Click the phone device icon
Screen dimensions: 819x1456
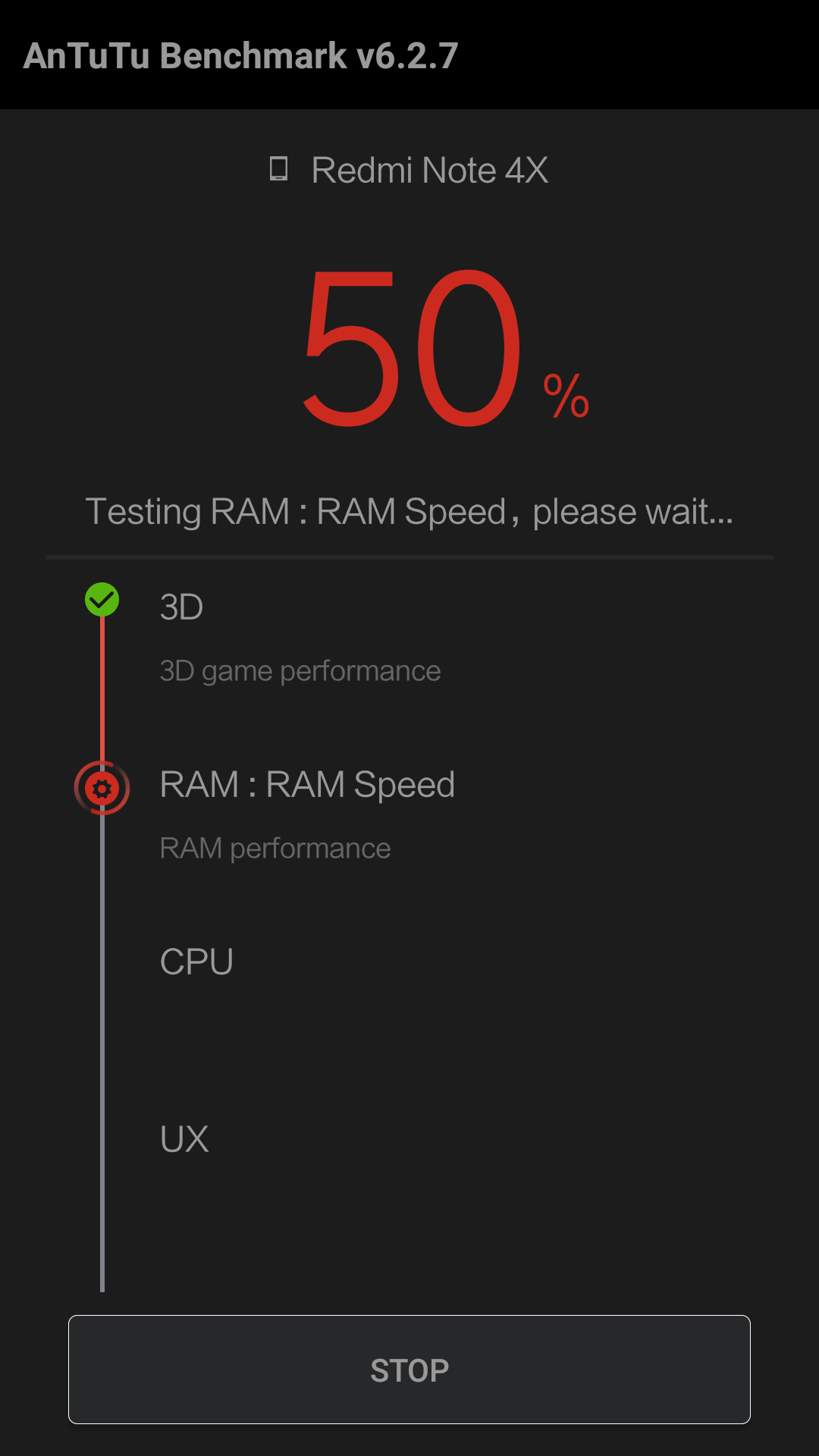pos(278,168)
